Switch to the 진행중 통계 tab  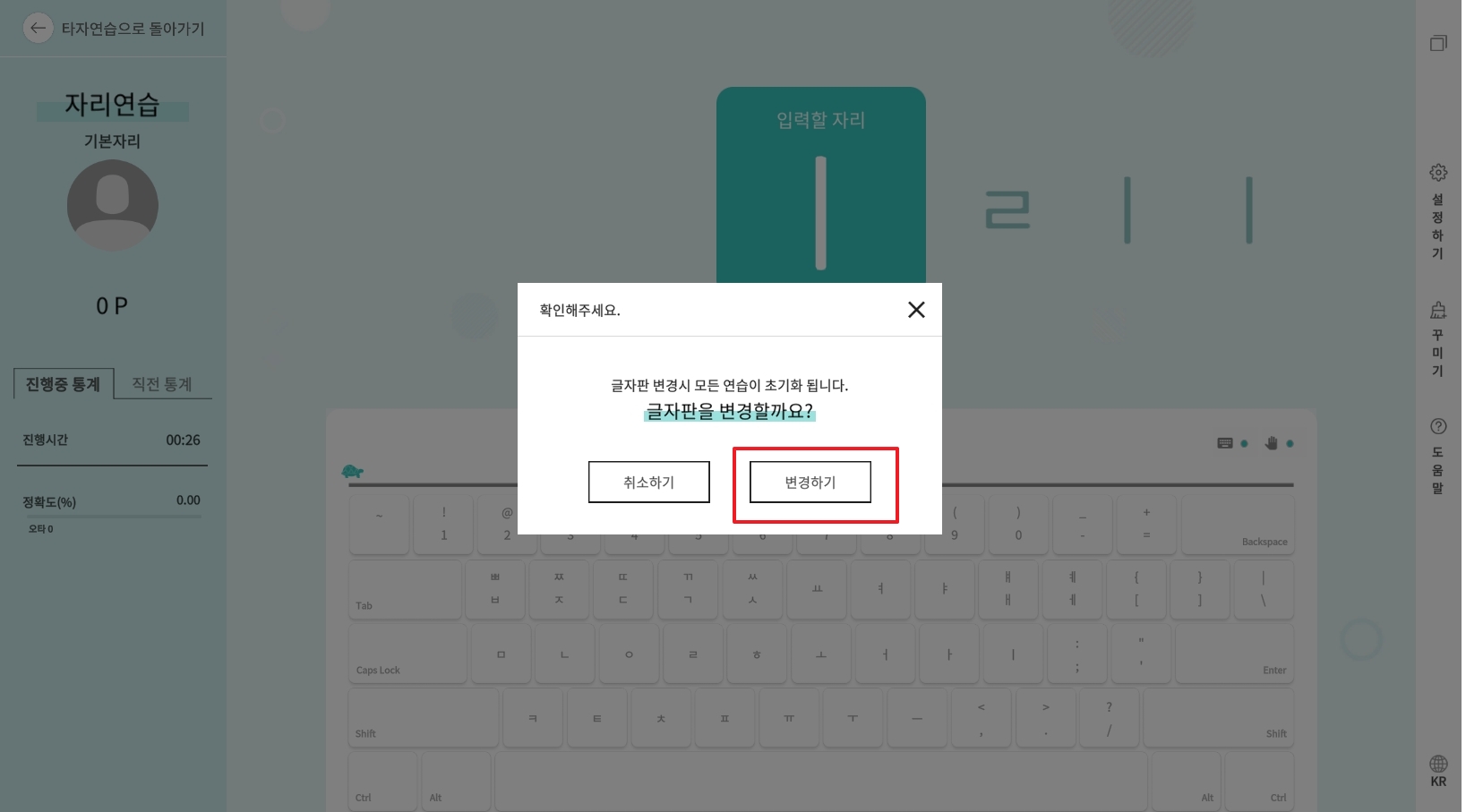coord(63,382)
